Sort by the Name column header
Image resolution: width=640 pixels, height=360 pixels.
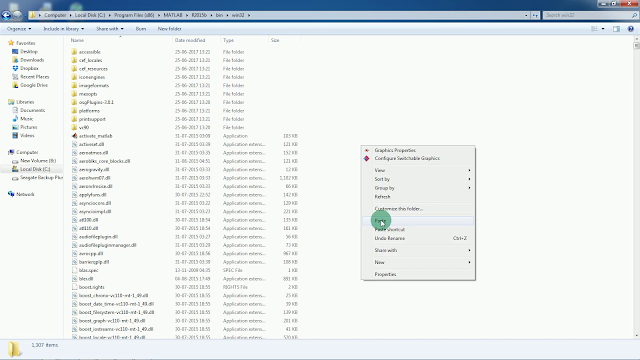point(77,40)
